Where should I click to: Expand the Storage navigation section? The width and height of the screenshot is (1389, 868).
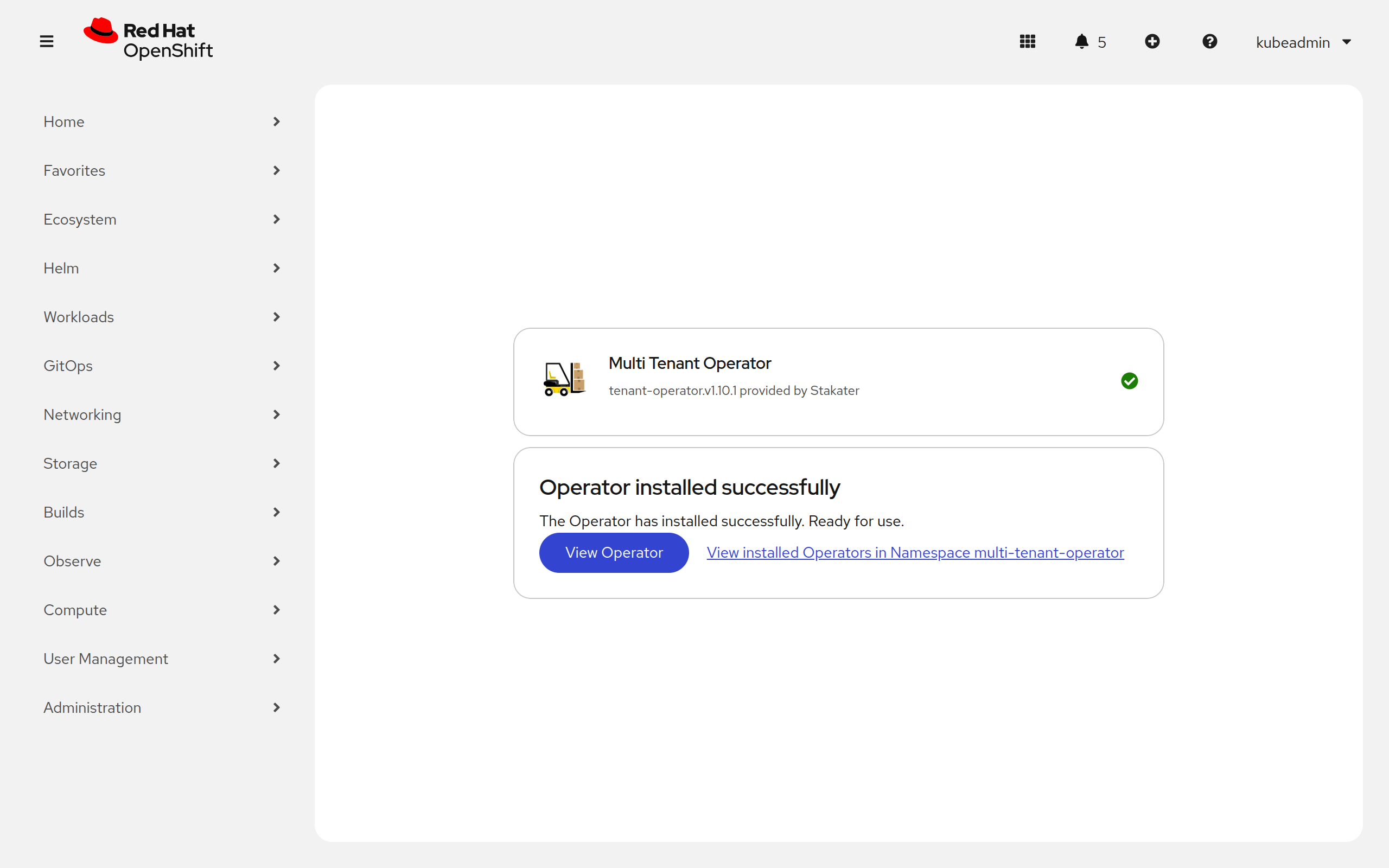click(162, 463)
